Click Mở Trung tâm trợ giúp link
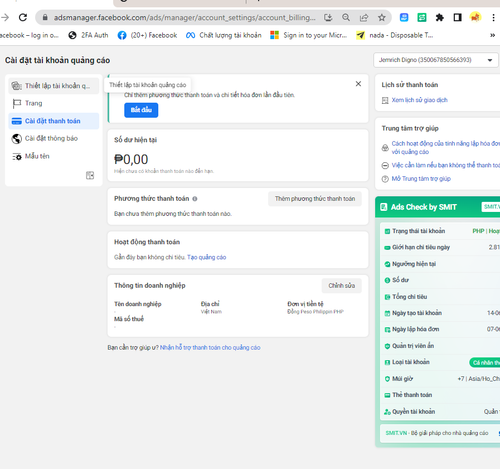The height and width of the screenshot is (469, 500). (421, 179)
